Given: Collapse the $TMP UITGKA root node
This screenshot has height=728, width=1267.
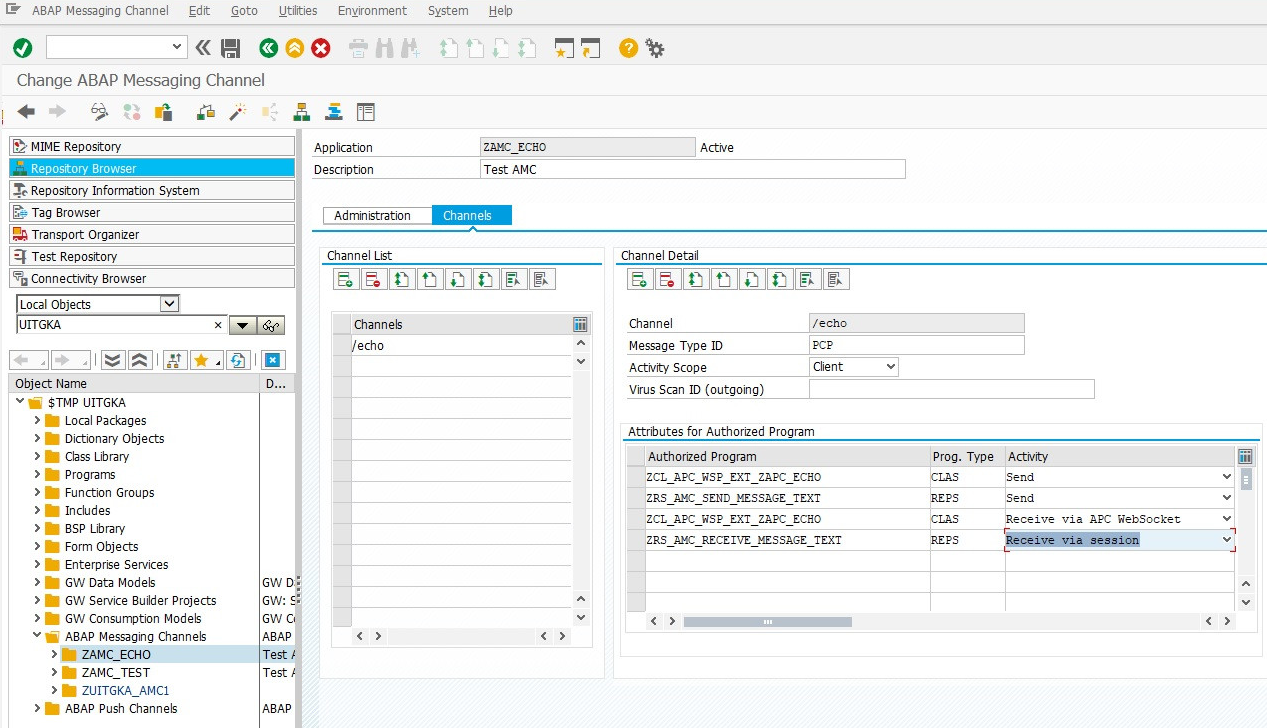Looking at the screenshot, I should [20, 403].
